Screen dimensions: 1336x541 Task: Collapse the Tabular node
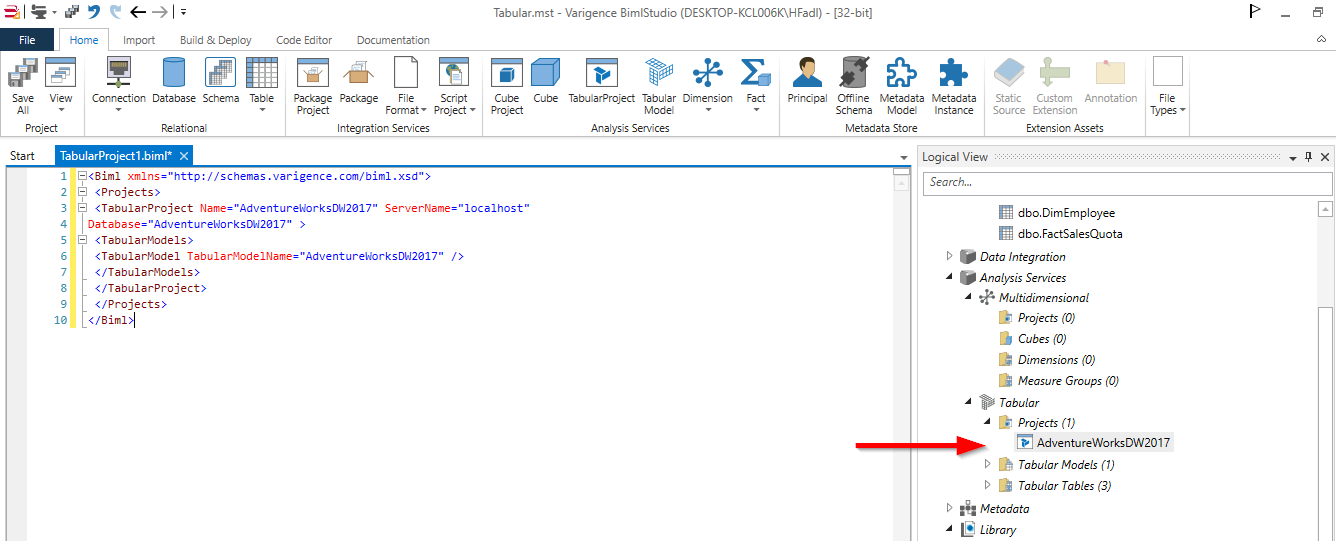(968, 402)
